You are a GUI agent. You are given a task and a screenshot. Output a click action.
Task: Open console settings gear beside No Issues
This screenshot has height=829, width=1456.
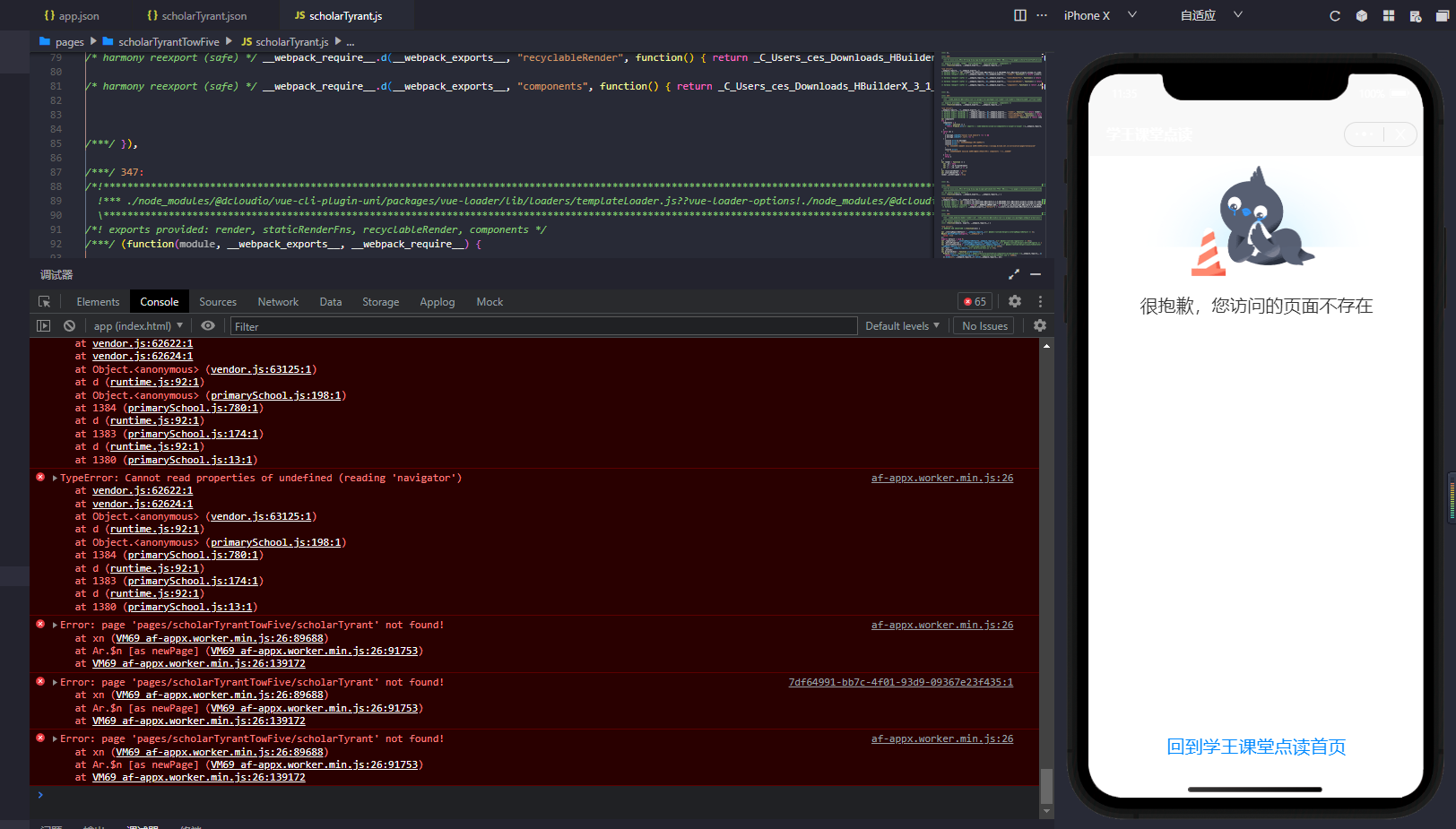point(1040,326)
